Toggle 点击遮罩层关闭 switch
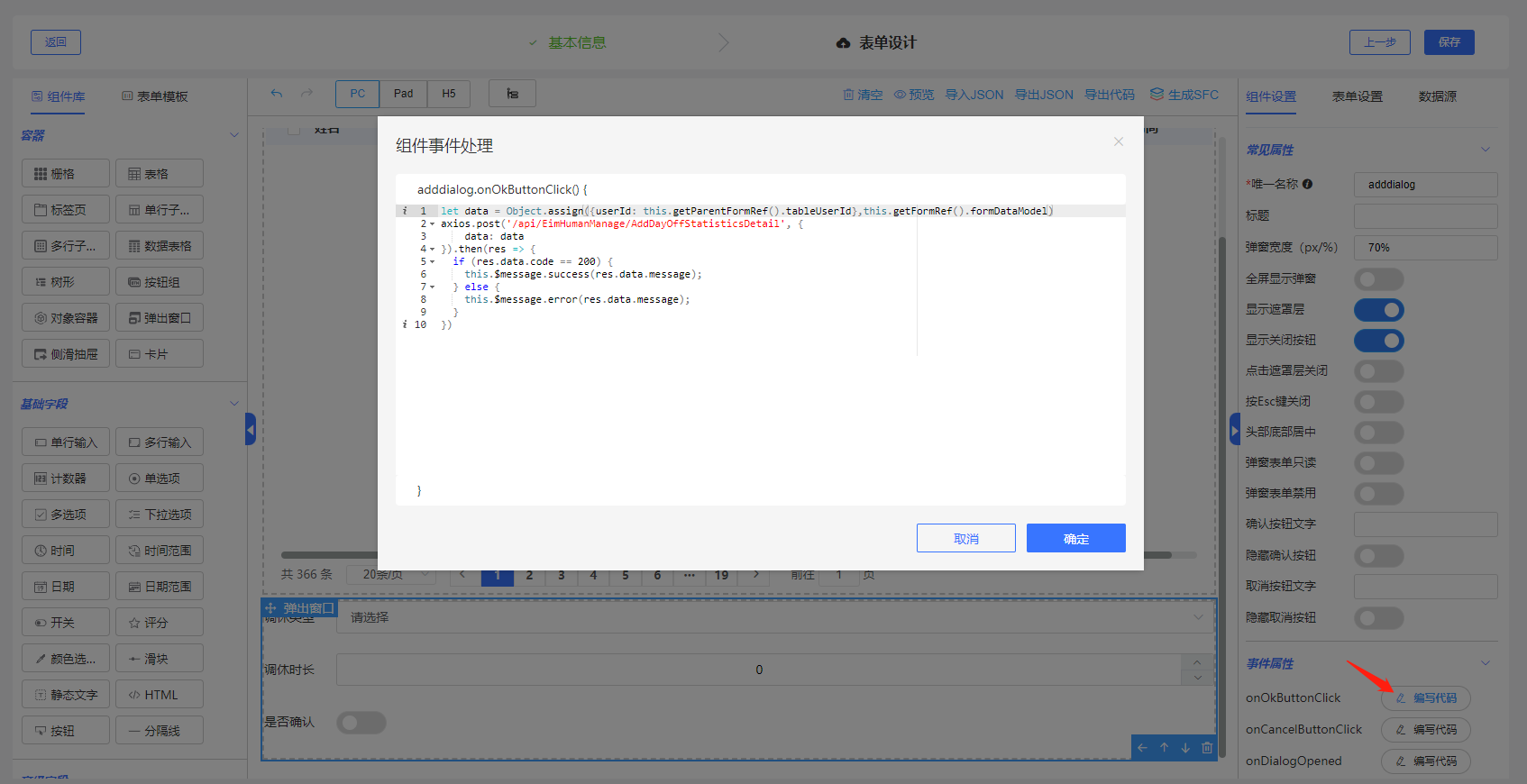The width and height of the screenshot is (1527, 784). point(1378,370)
